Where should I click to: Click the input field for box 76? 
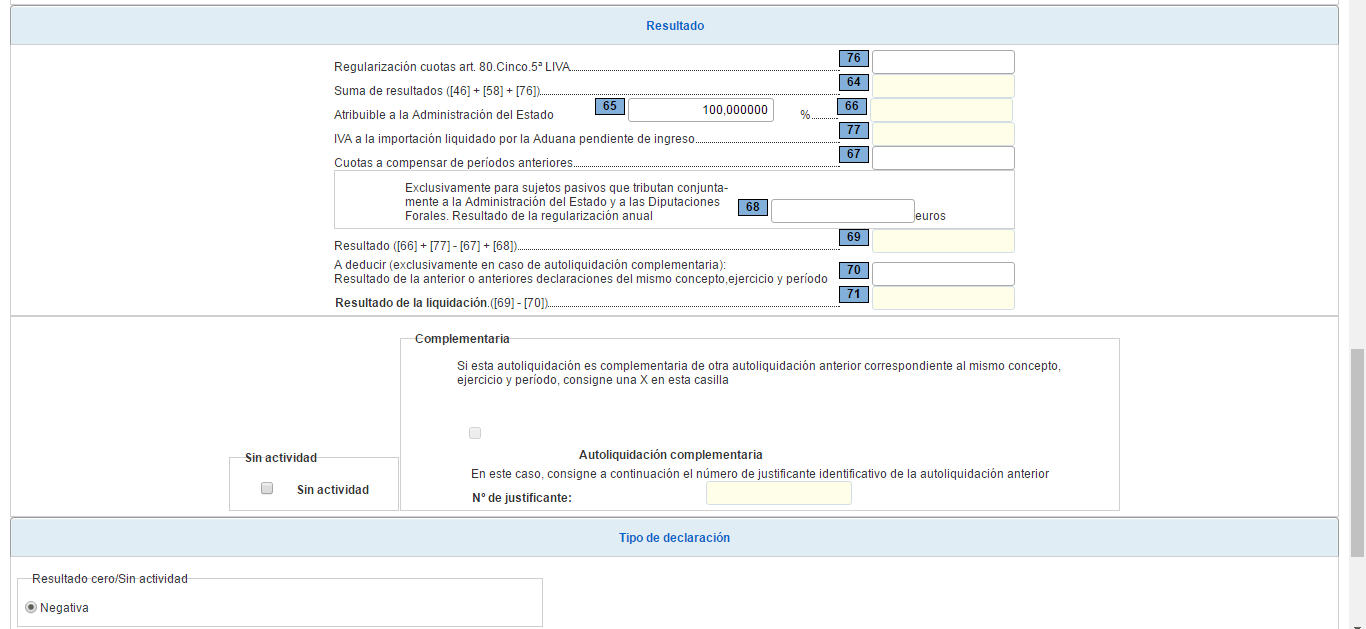[942, 62]
